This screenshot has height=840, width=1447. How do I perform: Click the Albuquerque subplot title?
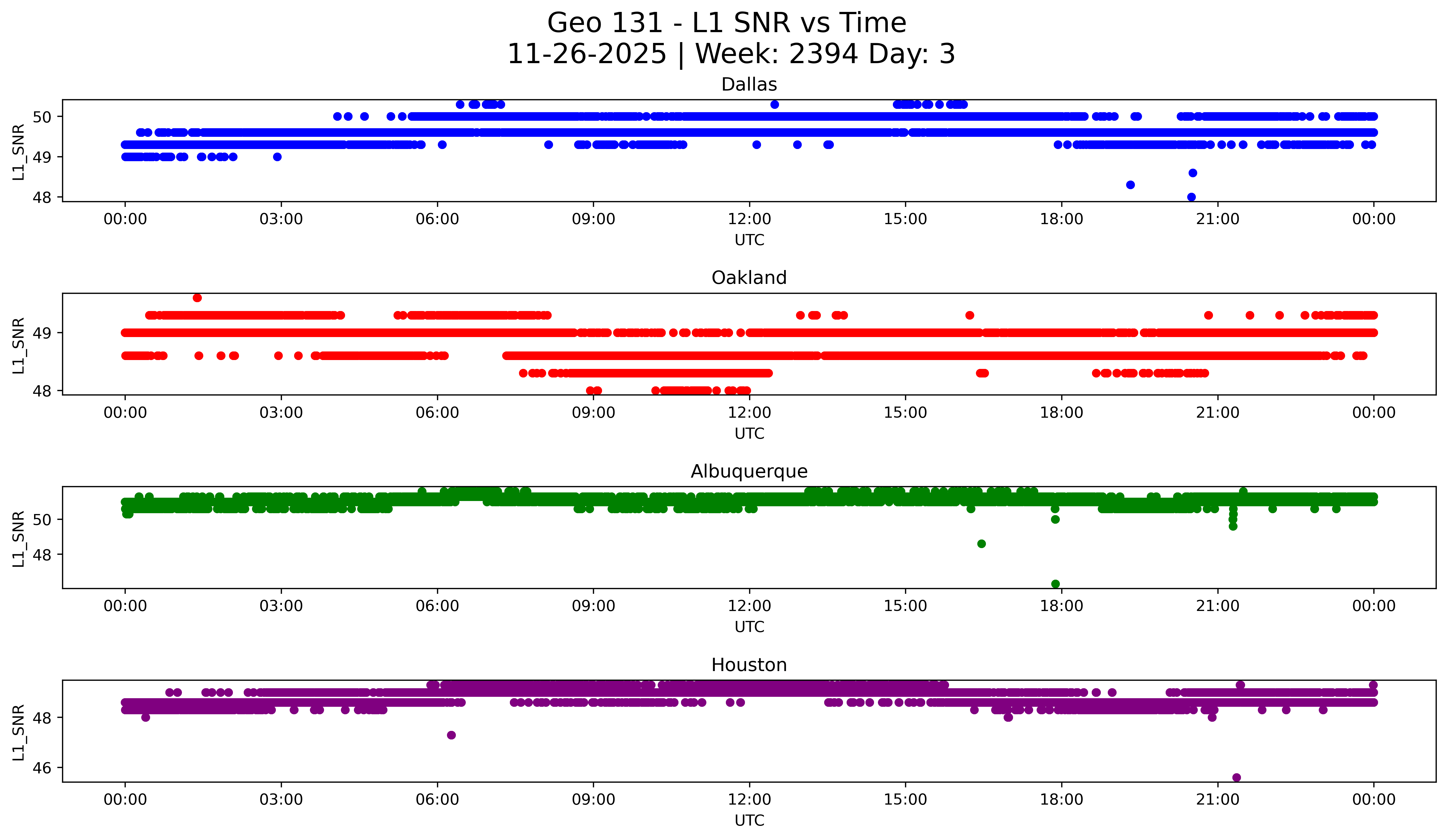pyautogui.click(x=749, y=471)
